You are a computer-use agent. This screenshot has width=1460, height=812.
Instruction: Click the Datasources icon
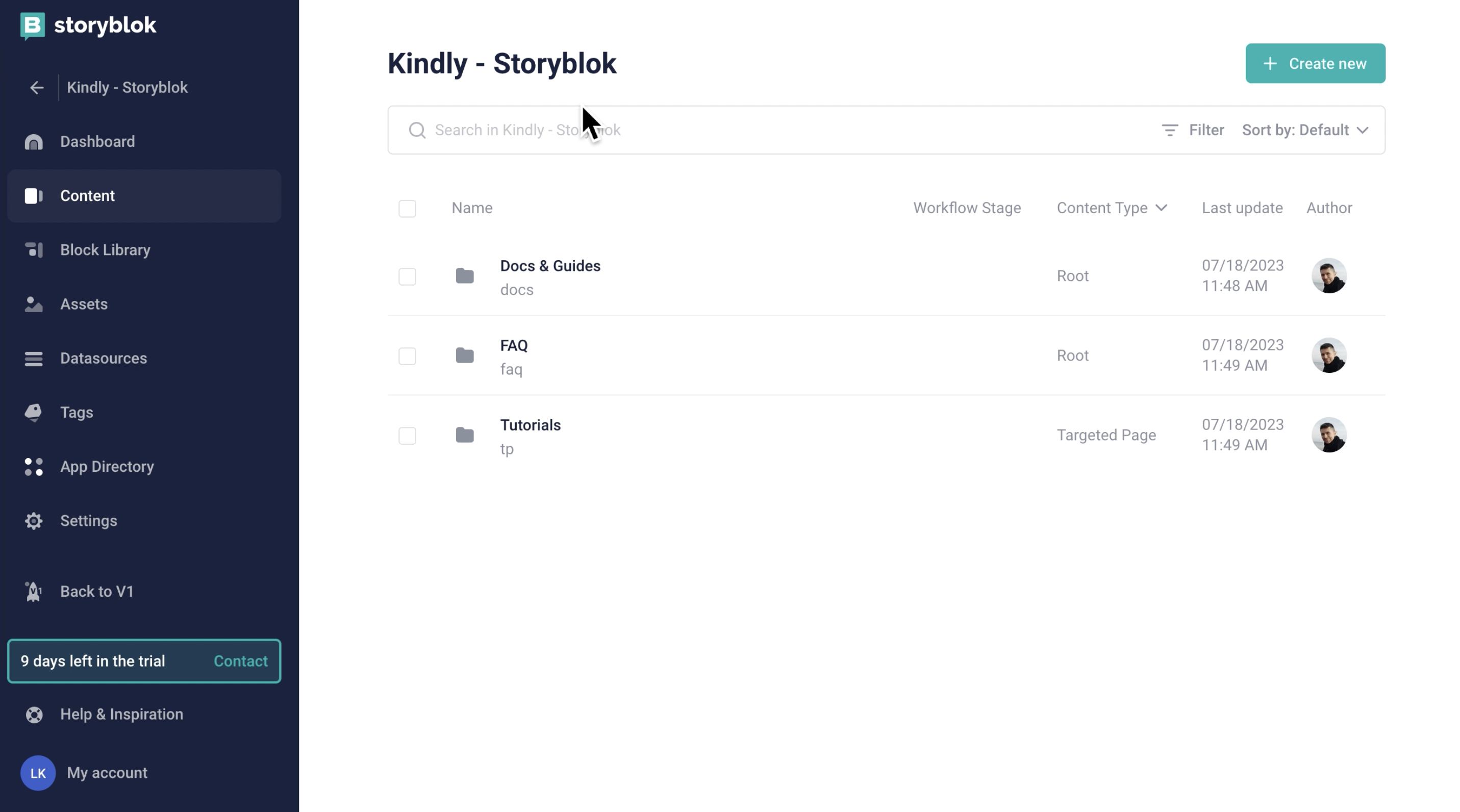34,359
